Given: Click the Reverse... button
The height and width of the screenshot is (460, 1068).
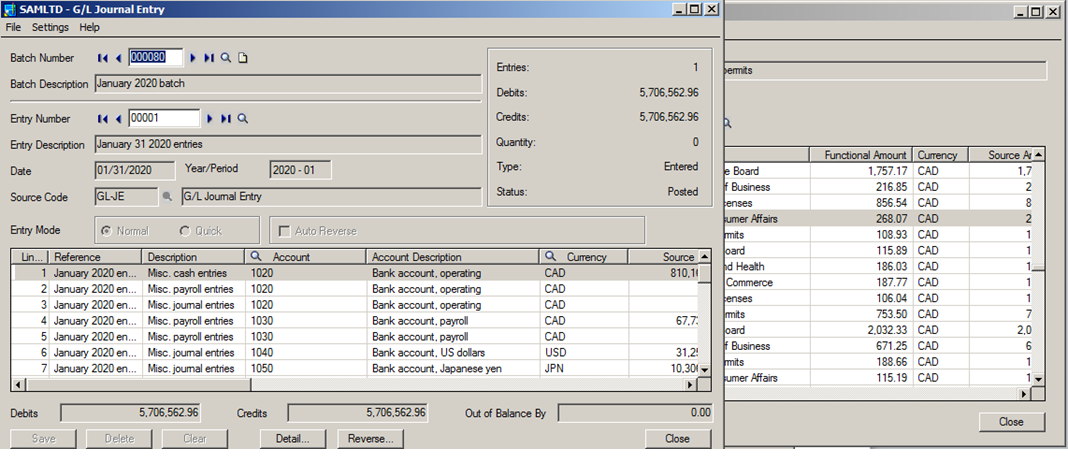Looking at the screenshot, I should click(x=370, y=438).
